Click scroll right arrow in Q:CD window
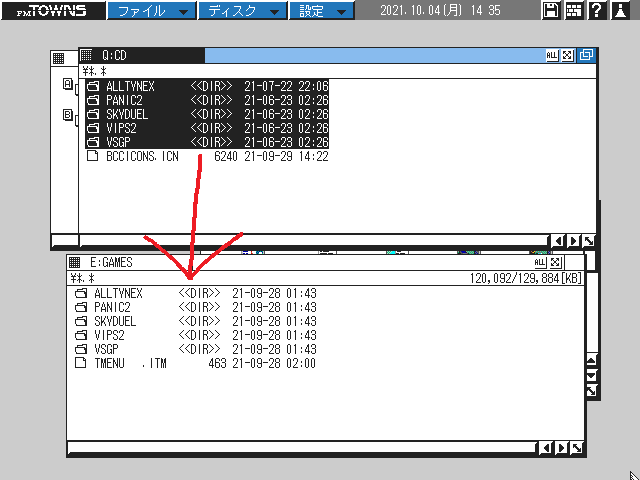 (573, 241)
